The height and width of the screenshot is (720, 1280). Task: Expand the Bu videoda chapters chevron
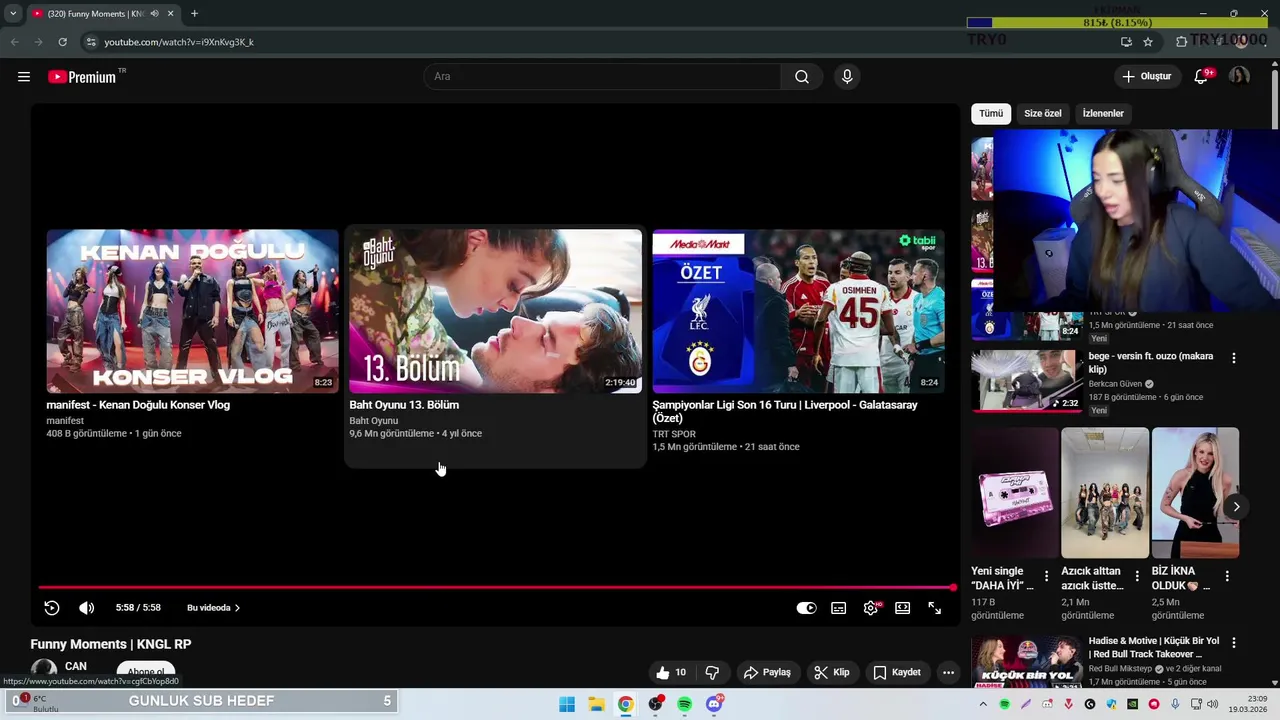point(237,608)
